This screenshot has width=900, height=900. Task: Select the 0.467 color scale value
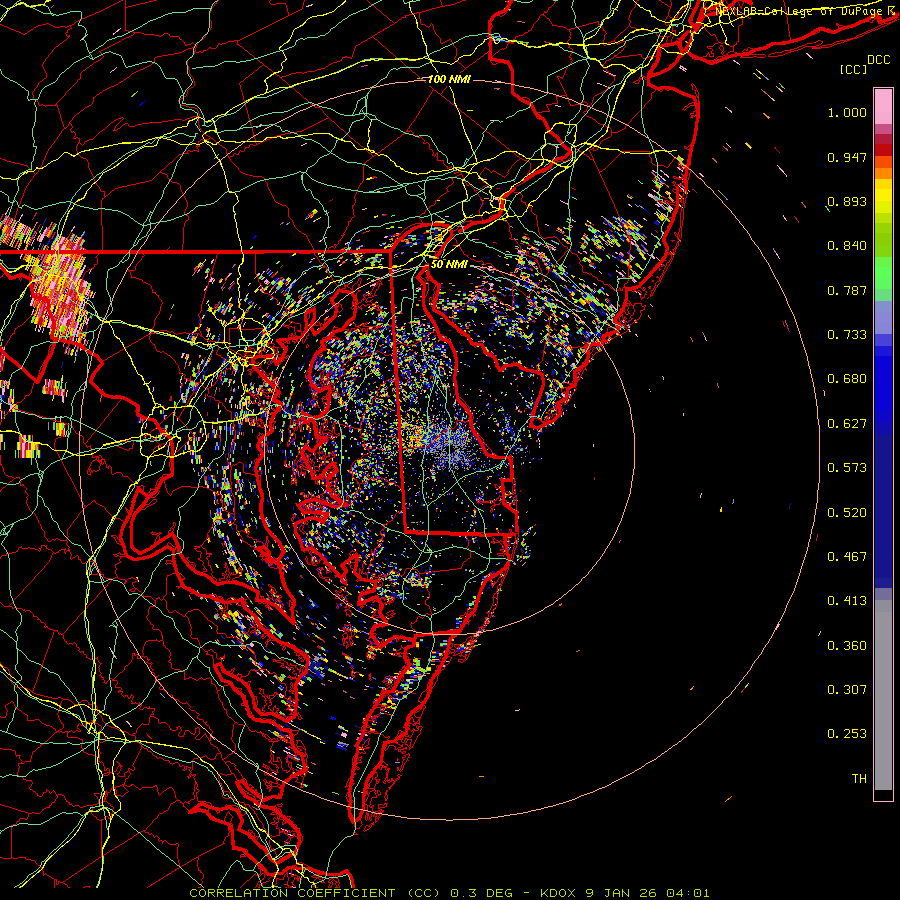[847, 557]
